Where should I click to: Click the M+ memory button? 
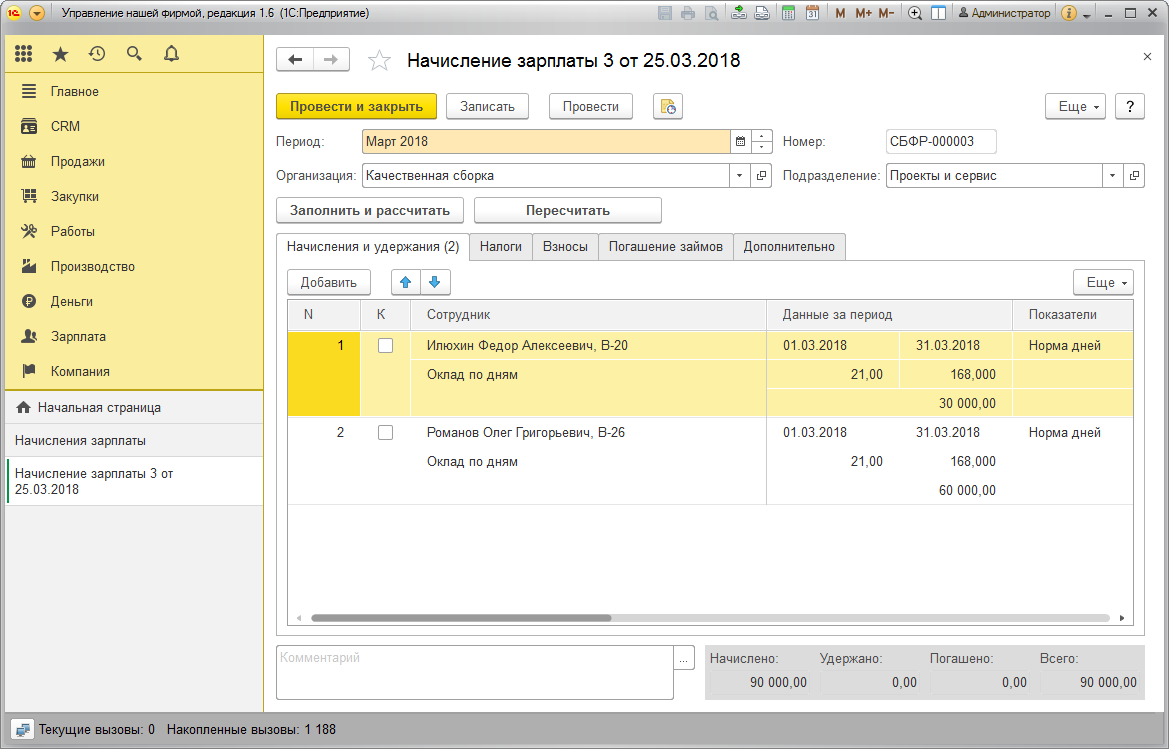pyautogui.click(x=863, y=13)
